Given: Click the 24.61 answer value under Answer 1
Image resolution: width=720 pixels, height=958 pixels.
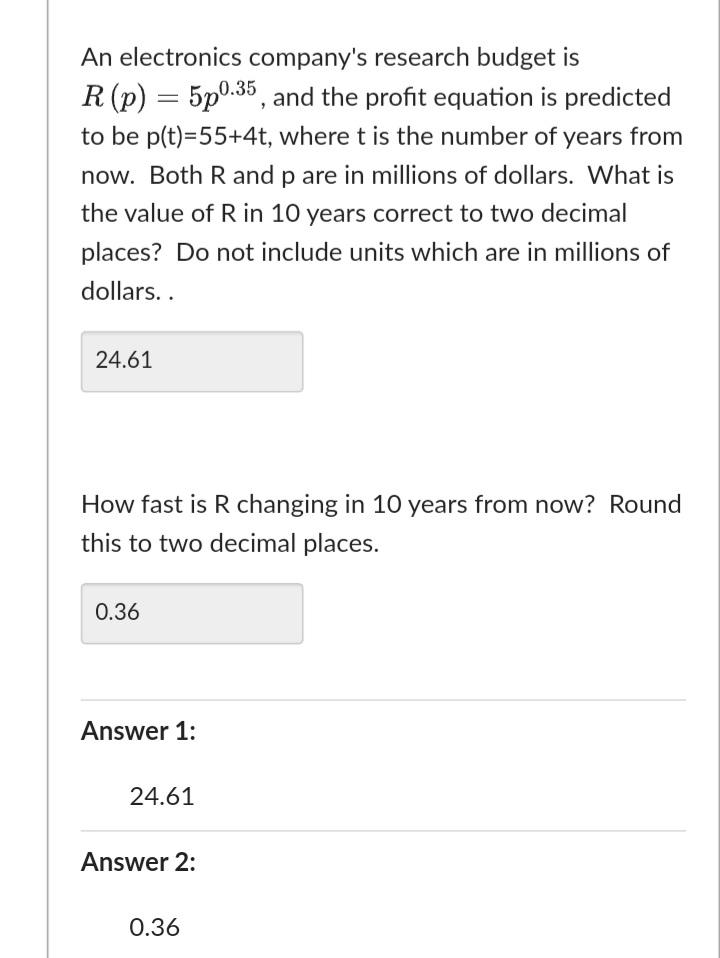Looking at the screenshot, I should [x=163, y=796].
